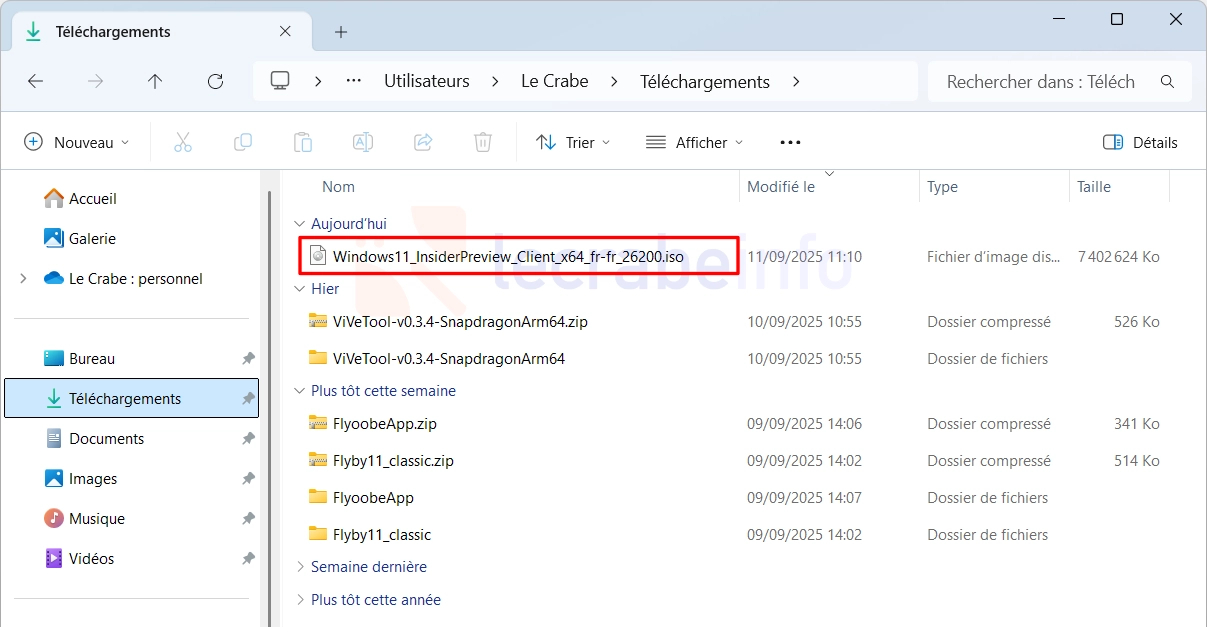Click Utilisateurs in the address bar
The image size is (1207, 627).
(427, 82)
